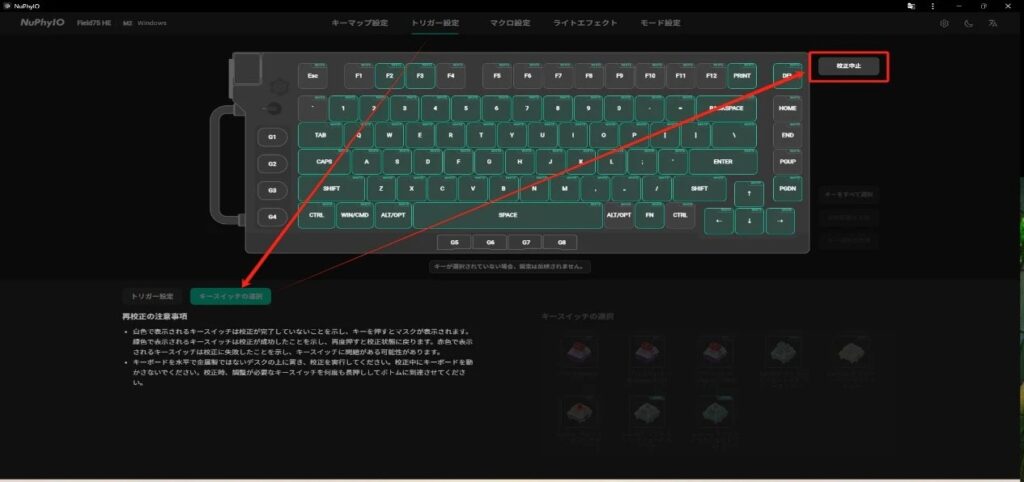Select the Esc key on keyboard diagram

click(312, 76)
